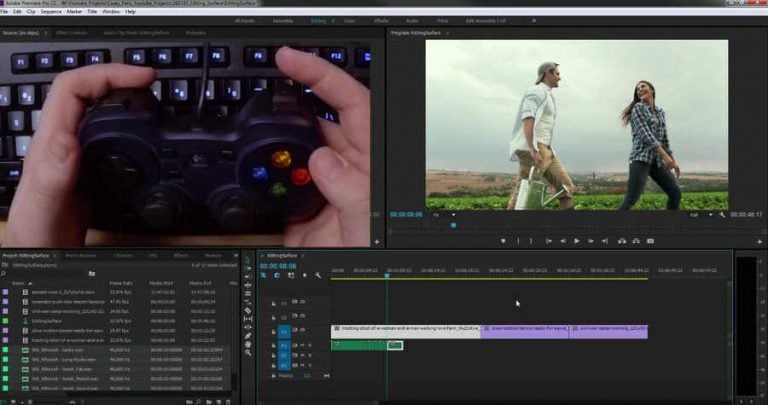This screenshot has width=768, height=405.
Task: Select the Slip tool
Action: (x=247, y=319)
